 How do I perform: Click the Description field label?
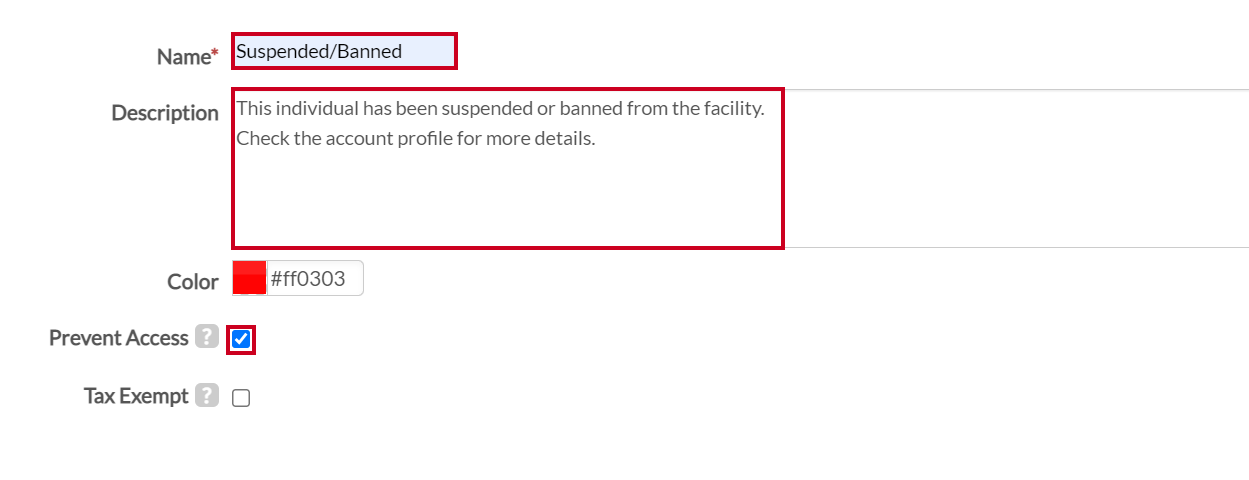tap(165, 113)
